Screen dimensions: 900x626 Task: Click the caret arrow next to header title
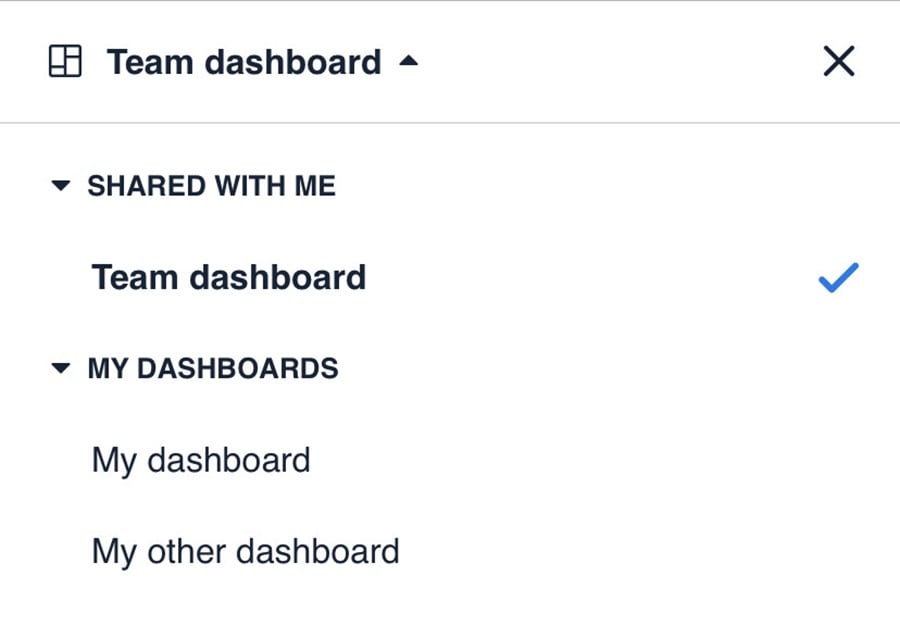click(407, 62)
